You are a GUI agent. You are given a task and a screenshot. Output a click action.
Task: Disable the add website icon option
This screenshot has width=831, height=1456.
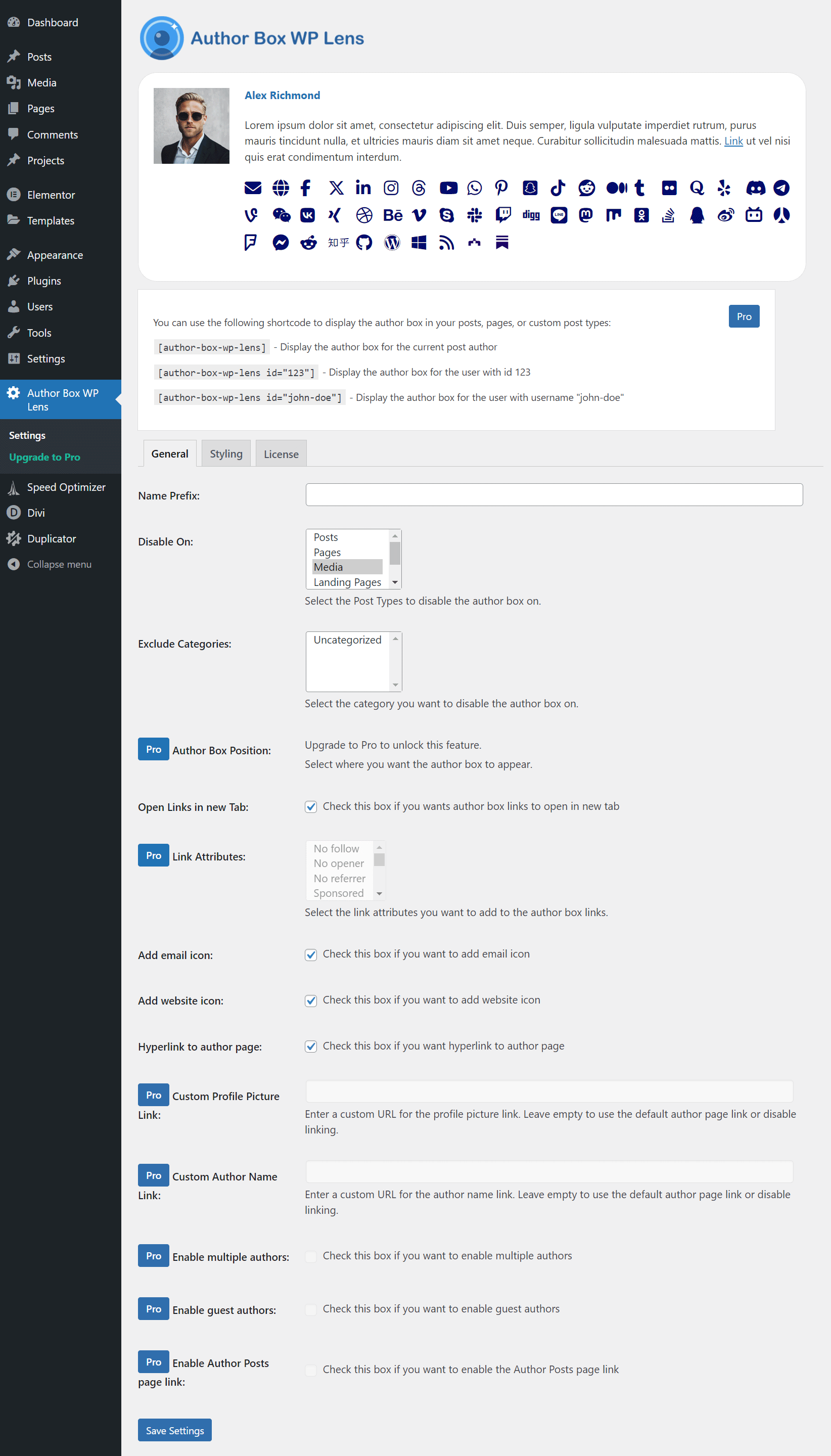coord(311,1000)
